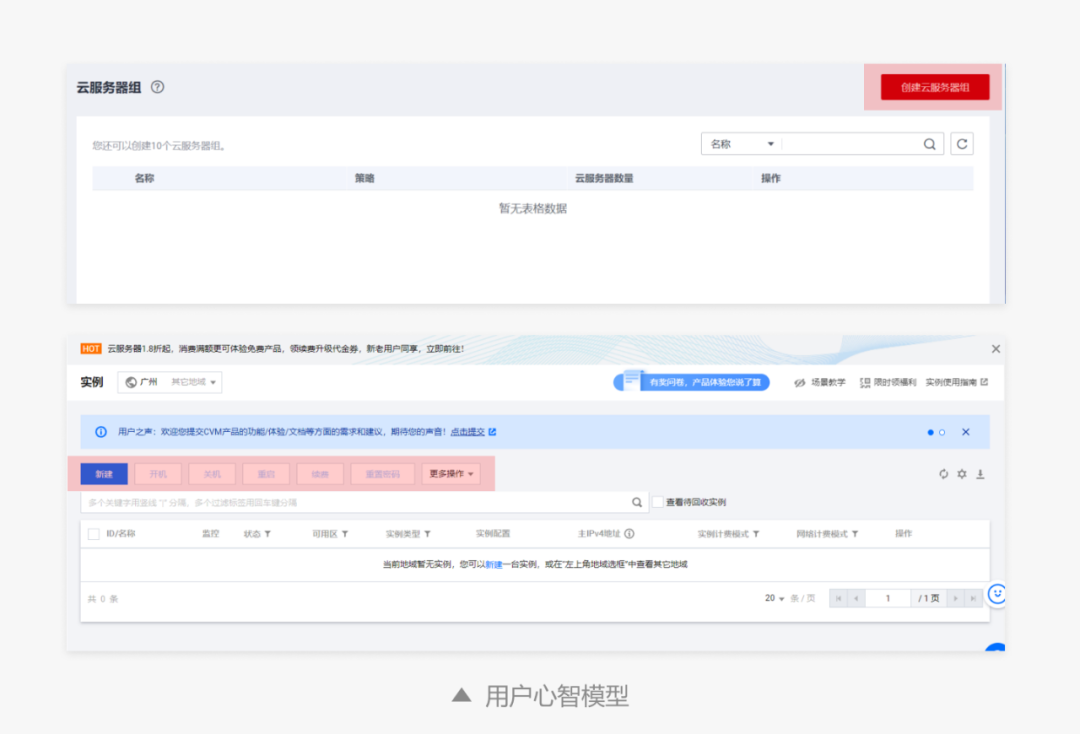Click the instance search magnifier icon
The width and height of the screenshot is (1080, 734).
tap(637, 503)
